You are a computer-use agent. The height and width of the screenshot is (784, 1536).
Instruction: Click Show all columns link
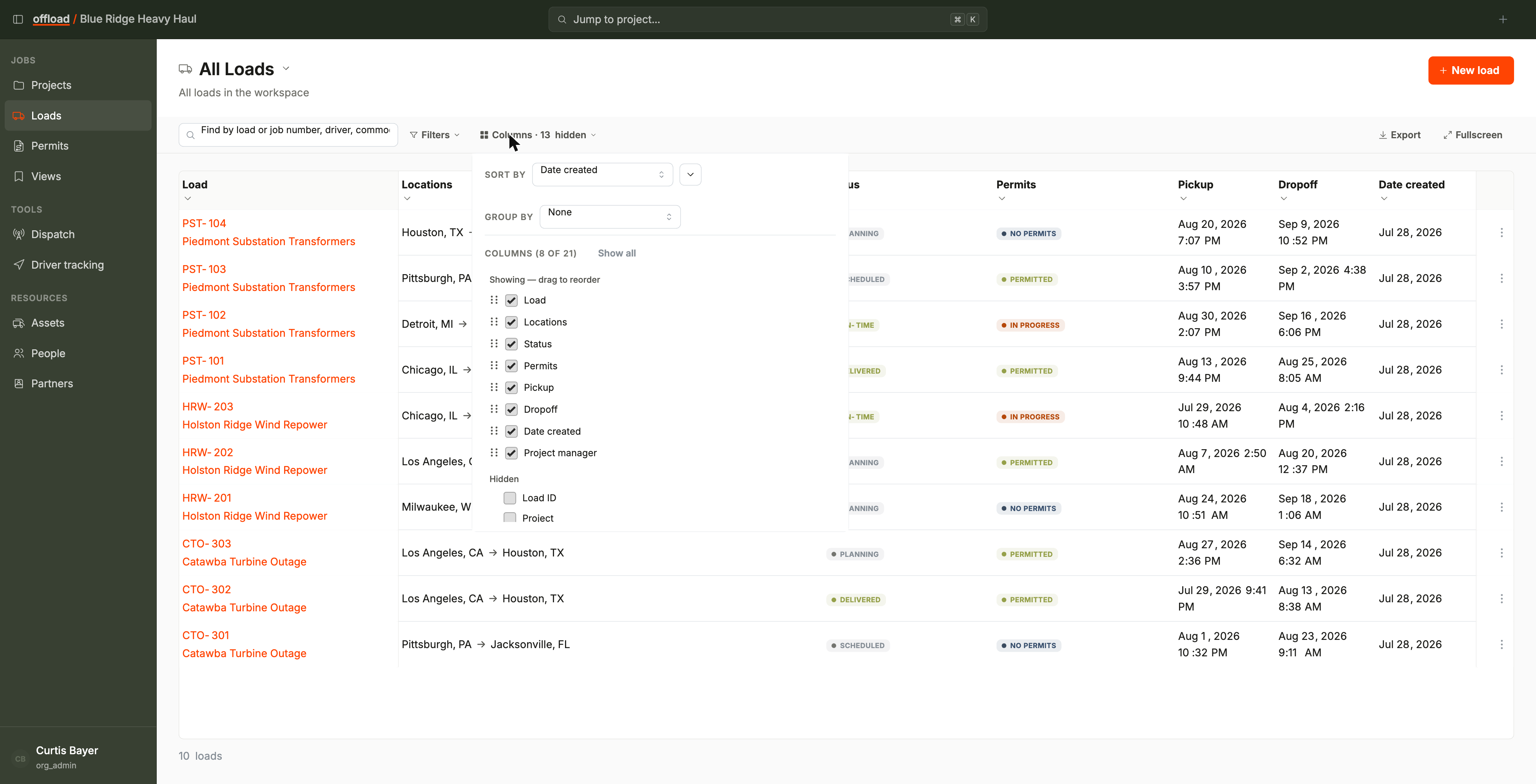(616, 253)
